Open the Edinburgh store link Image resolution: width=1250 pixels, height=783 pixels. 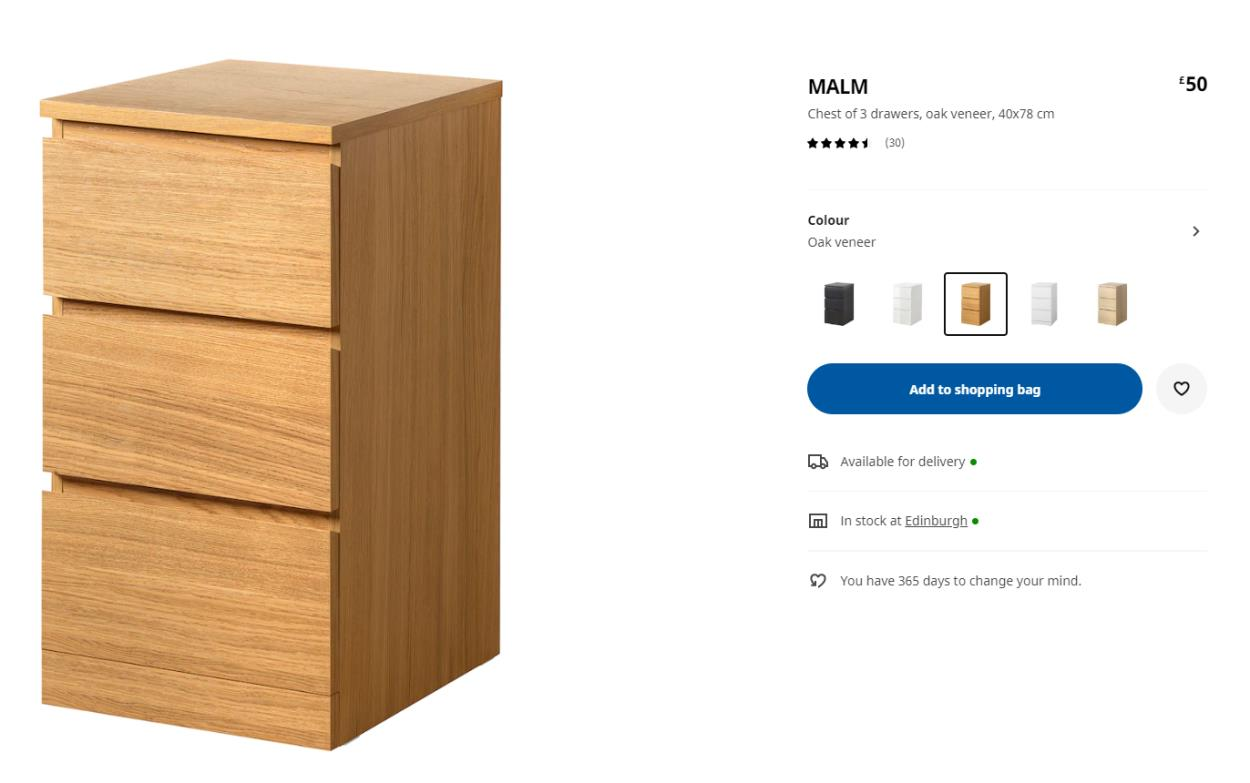(936, 521)
